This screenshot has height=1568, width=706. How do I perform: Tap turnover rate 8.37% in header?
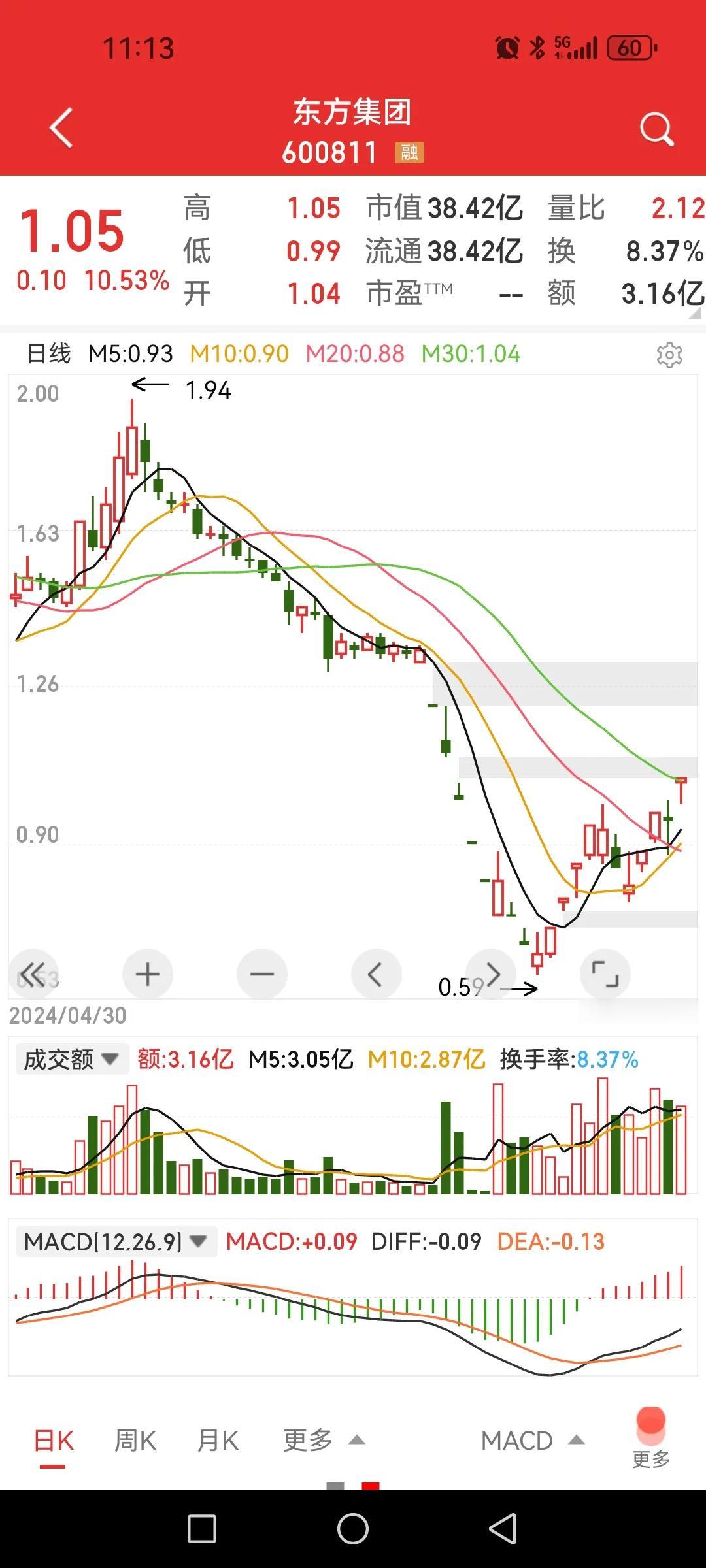click(664, 251)
